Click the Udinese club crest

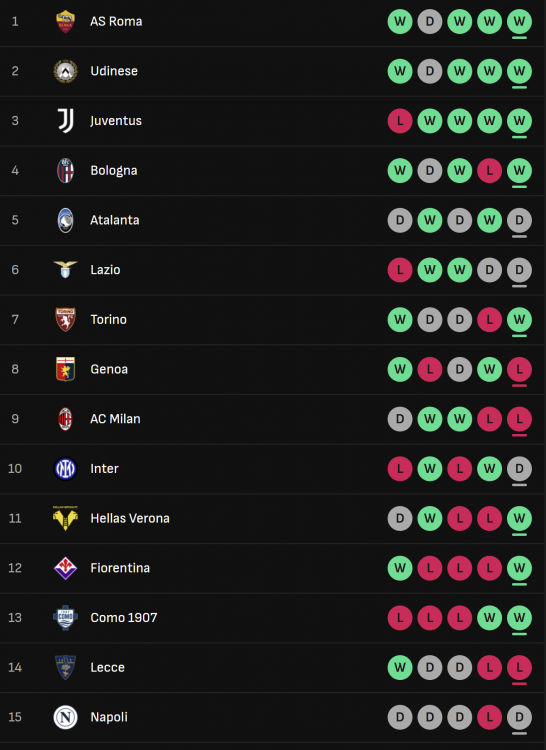tap(66, 71)
